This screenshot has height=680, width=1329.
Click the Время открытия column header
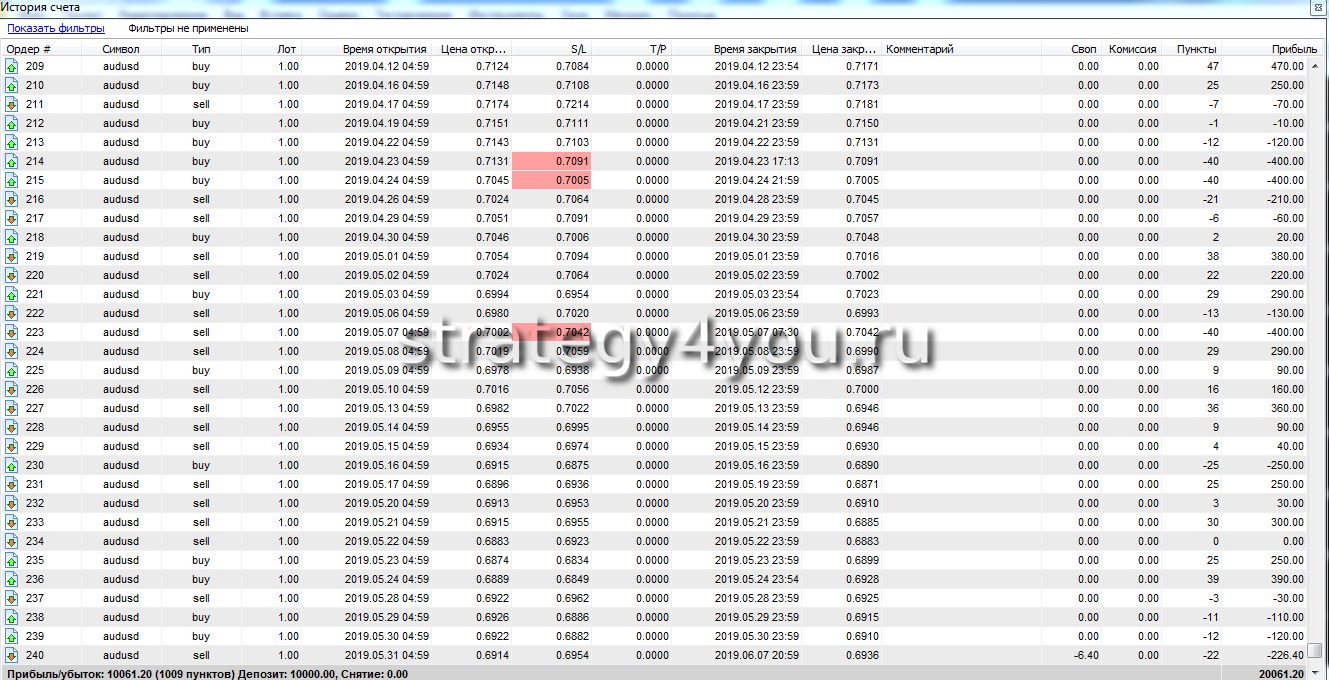coord(384,48)
